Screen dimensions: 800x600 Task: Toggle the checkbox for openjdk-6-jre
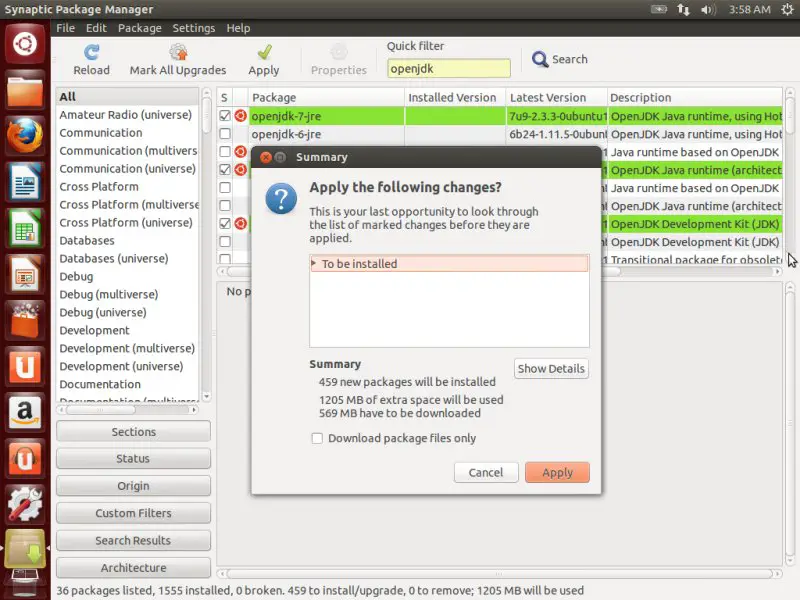coord(224,134)
